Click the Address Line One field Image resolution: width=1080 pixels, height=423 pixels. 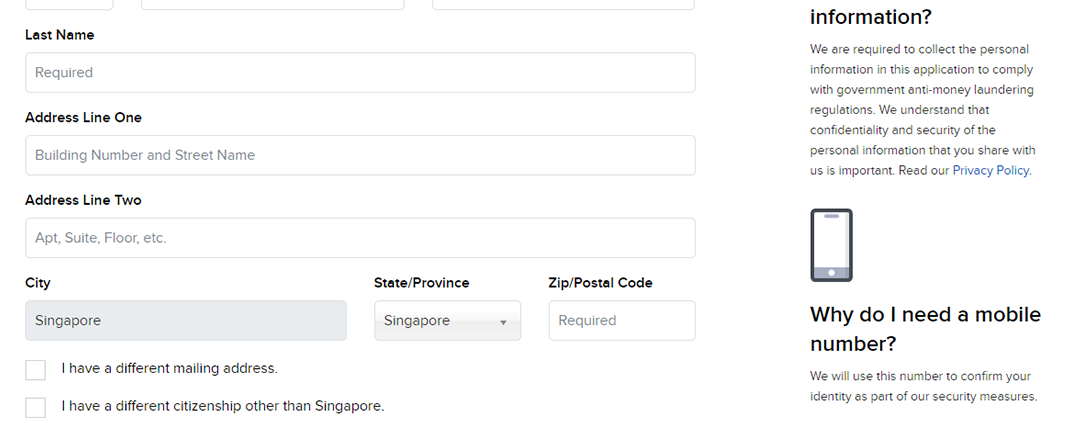point(360,156)
